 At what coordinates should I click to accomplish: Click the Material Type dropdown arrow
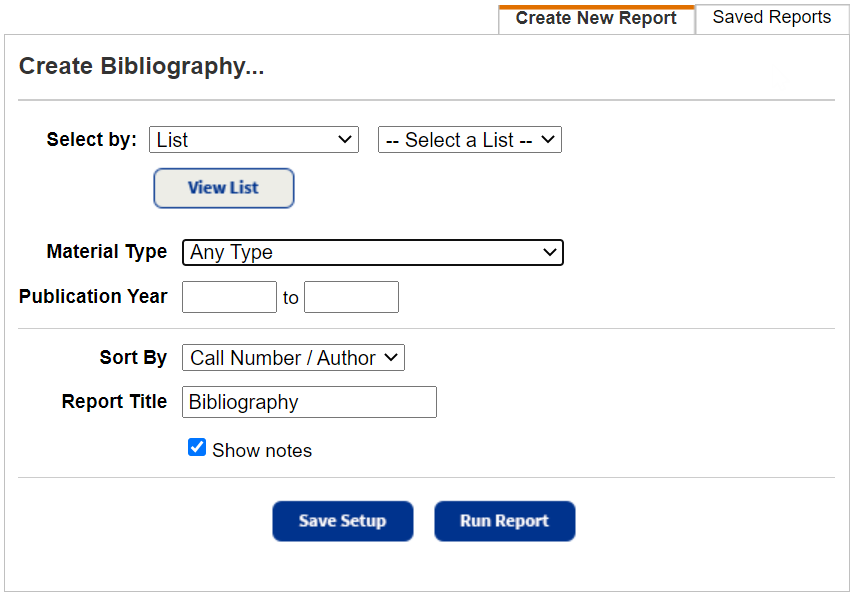point(551,252)
